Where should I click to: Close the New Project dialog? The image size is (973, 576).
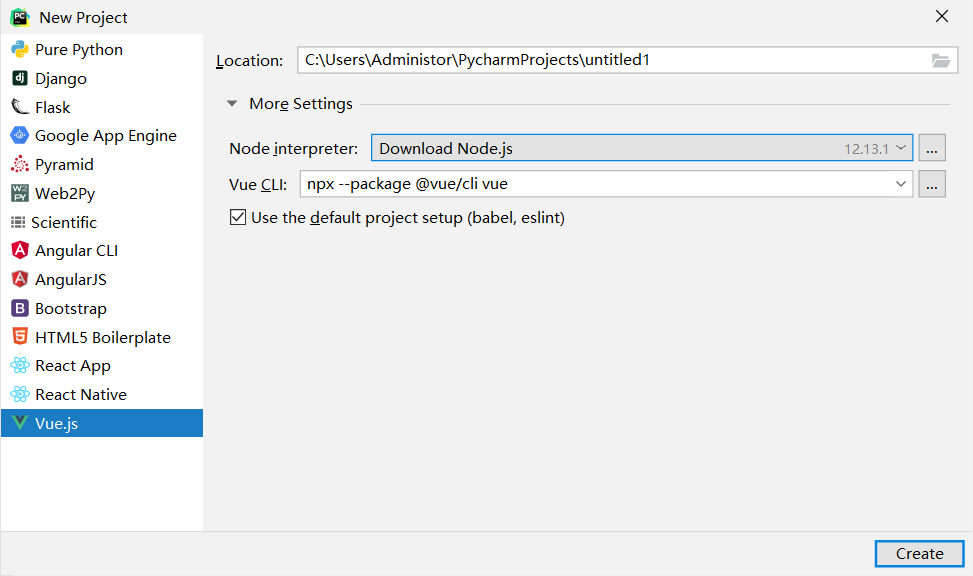[942, 17]
